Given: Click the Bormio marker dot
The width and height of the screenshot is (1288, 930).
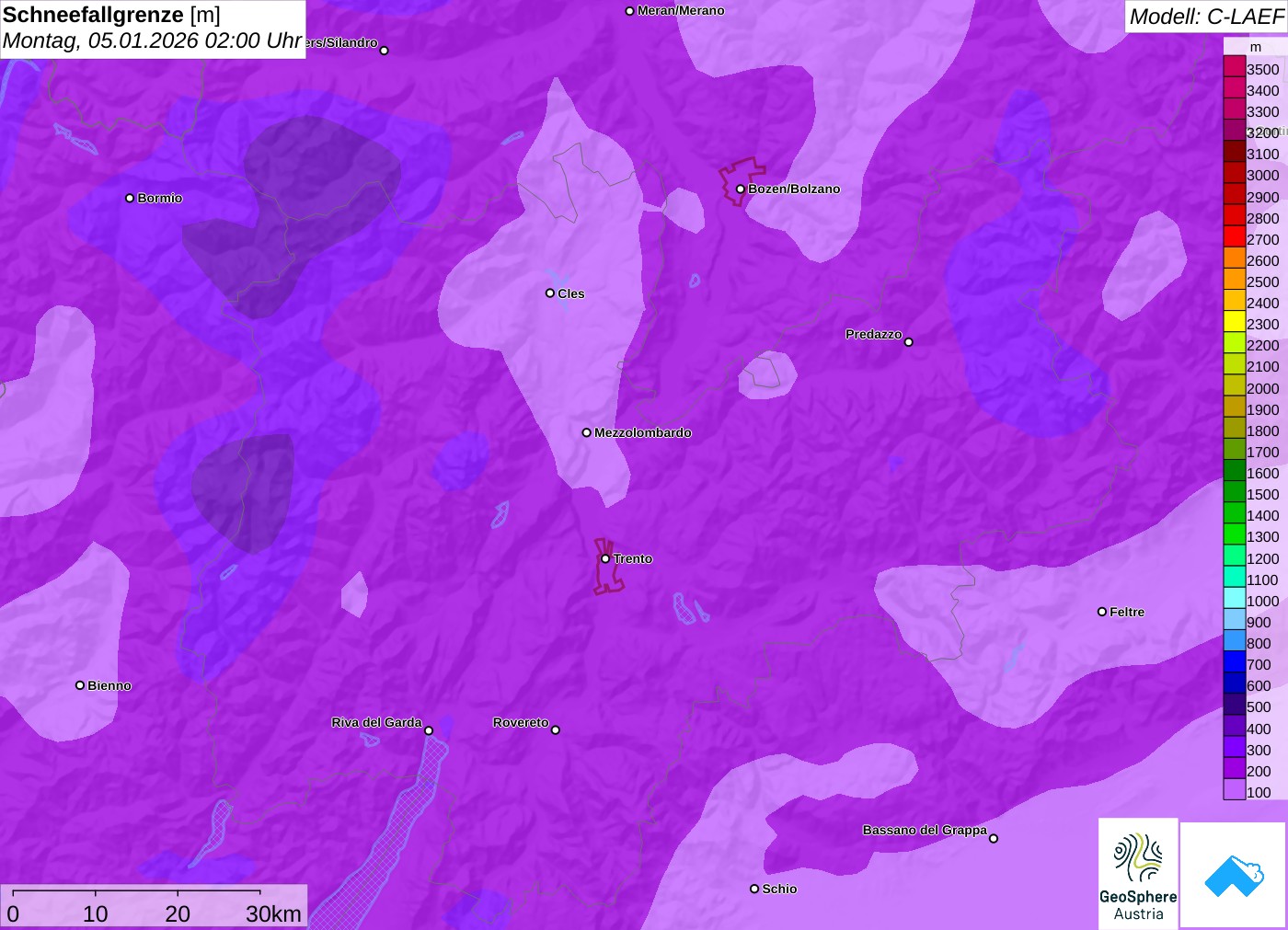Looking at the screenshot, I should (130, 198).
